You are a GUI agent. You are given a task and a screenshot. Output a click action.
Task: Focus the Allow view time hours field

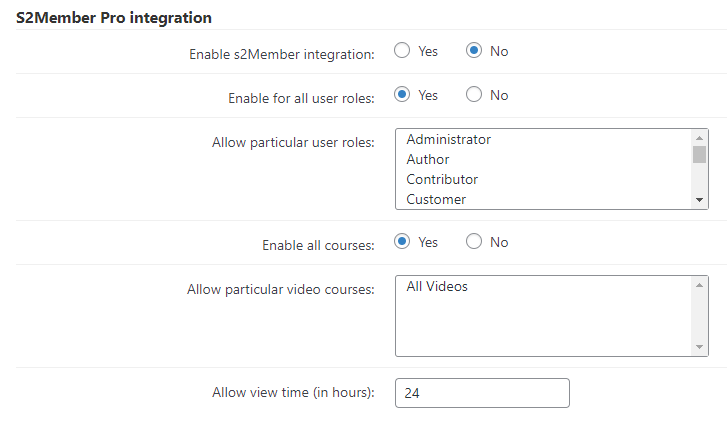point(482,393)
